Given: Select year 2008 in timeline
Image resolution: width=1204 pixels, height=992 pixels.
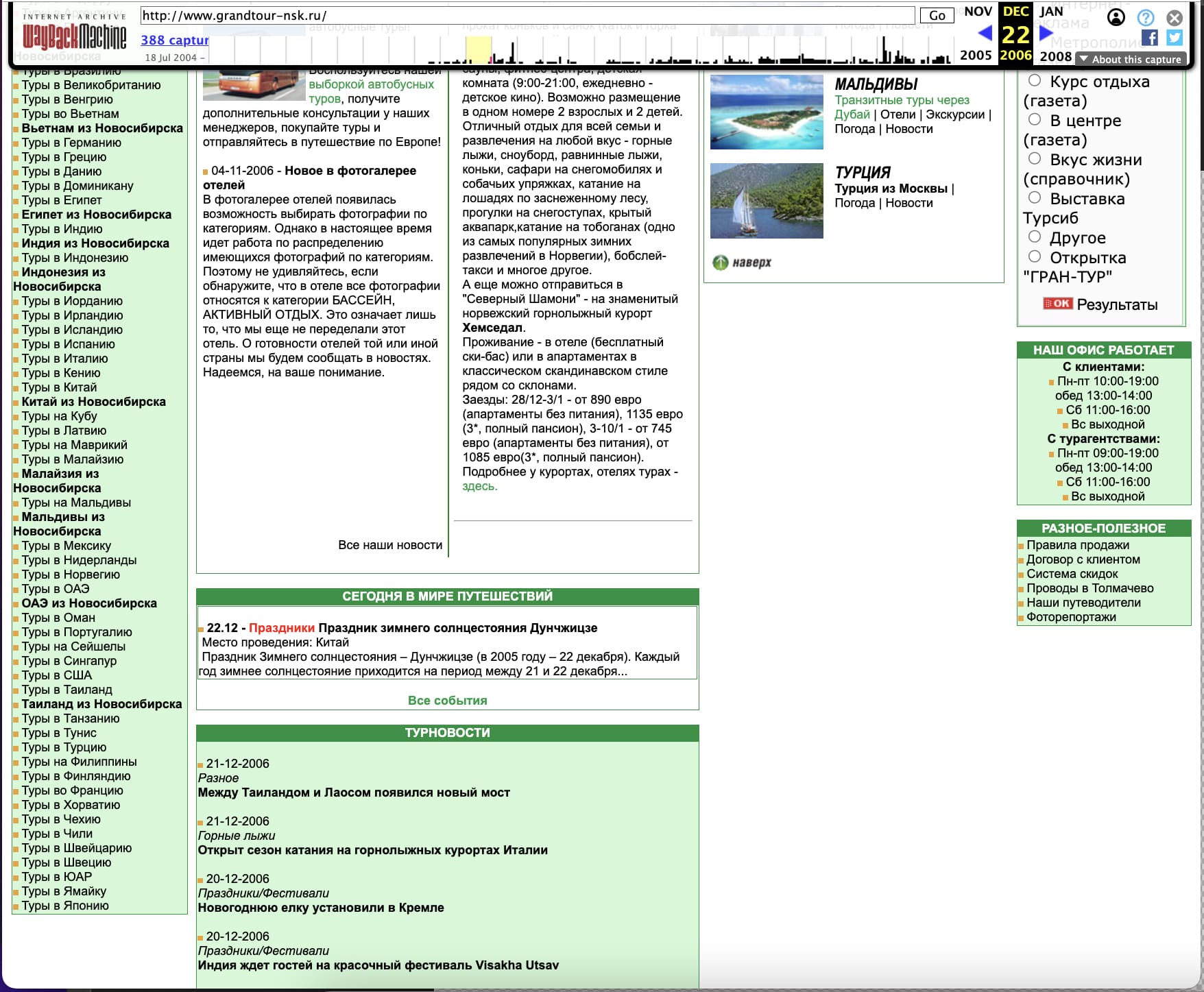Looking at the screenshot, I should 1055,57.
